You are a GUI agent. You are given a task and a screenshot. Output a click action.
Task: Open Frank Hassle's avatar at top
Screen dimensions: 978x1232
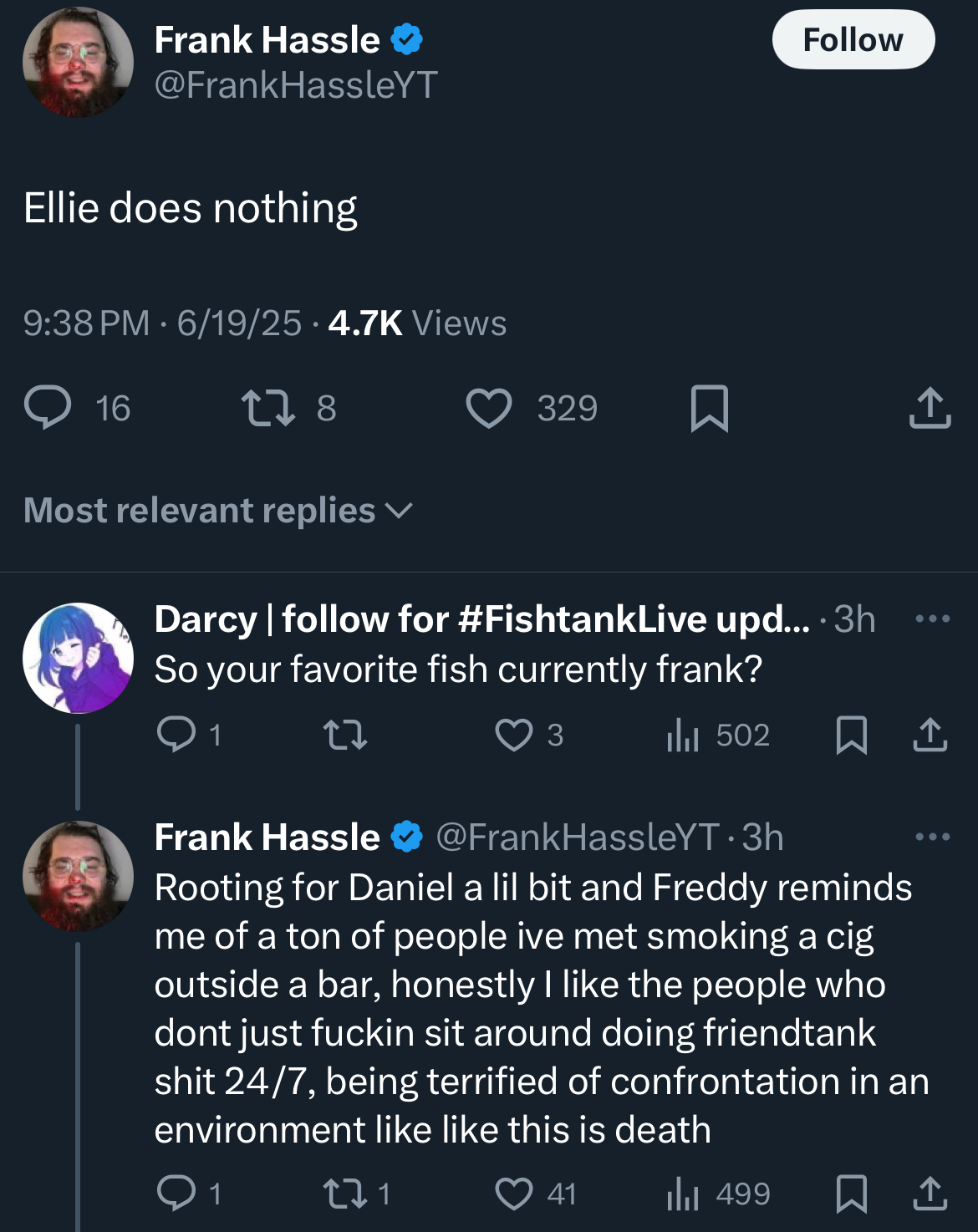(78, 62)
